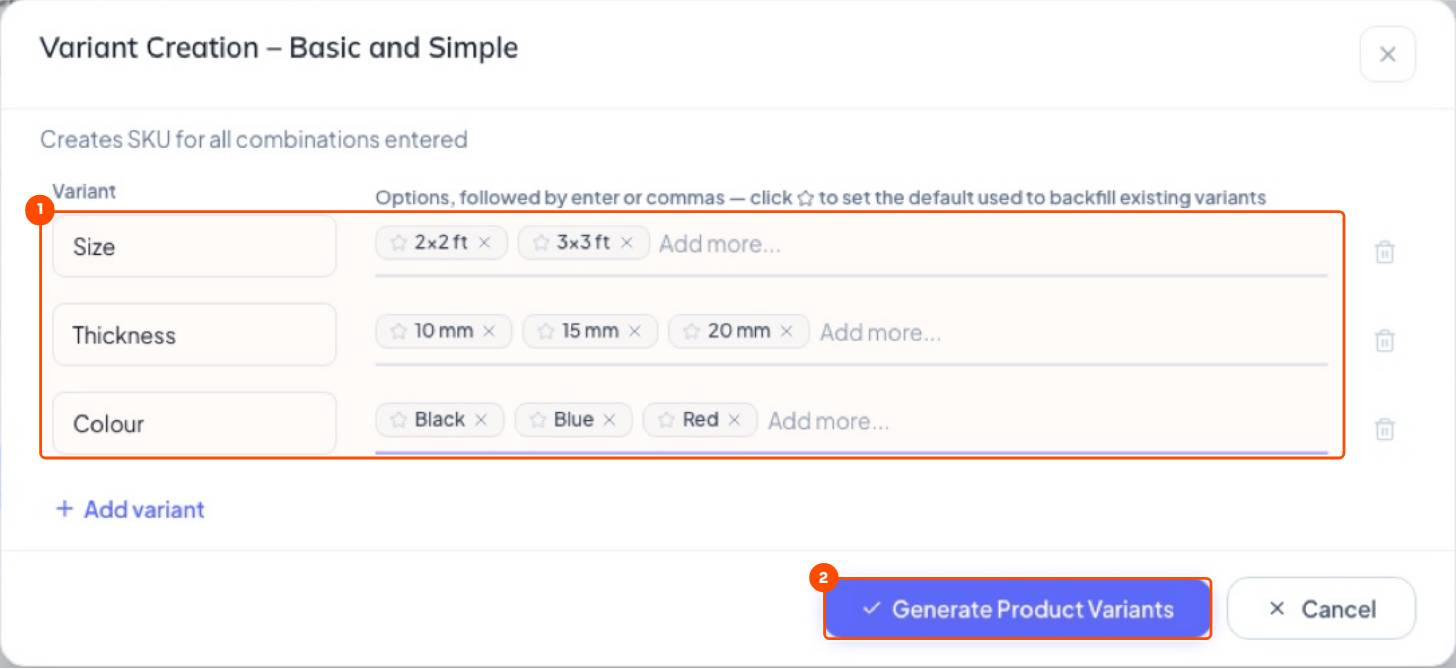The image size is (1456, 669).
Task: Close the Variant Creation dialog
Action: 1388,54
